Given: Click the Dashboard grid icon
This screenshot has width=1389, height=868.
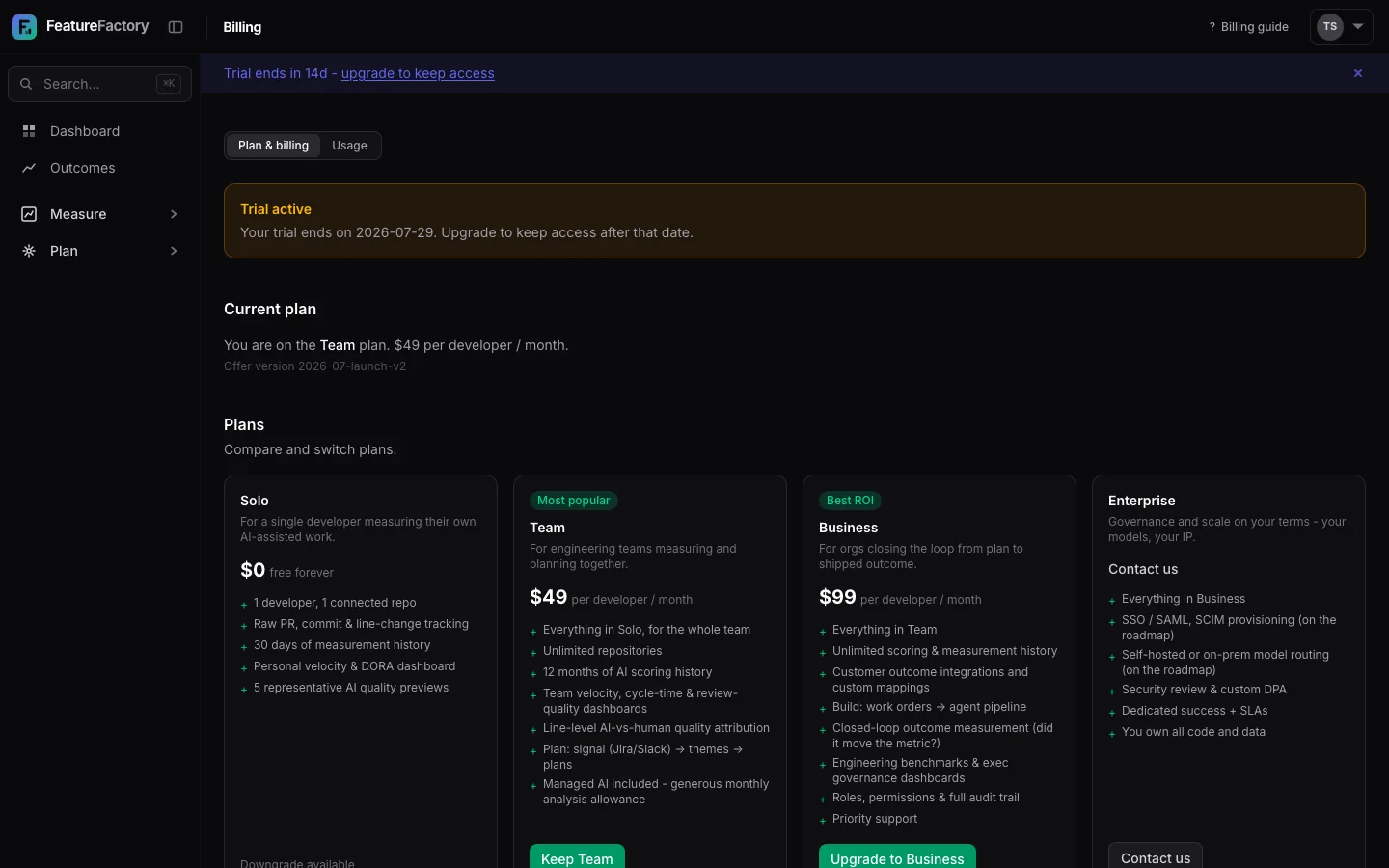Looking at the screenshot, I should 29,131.
